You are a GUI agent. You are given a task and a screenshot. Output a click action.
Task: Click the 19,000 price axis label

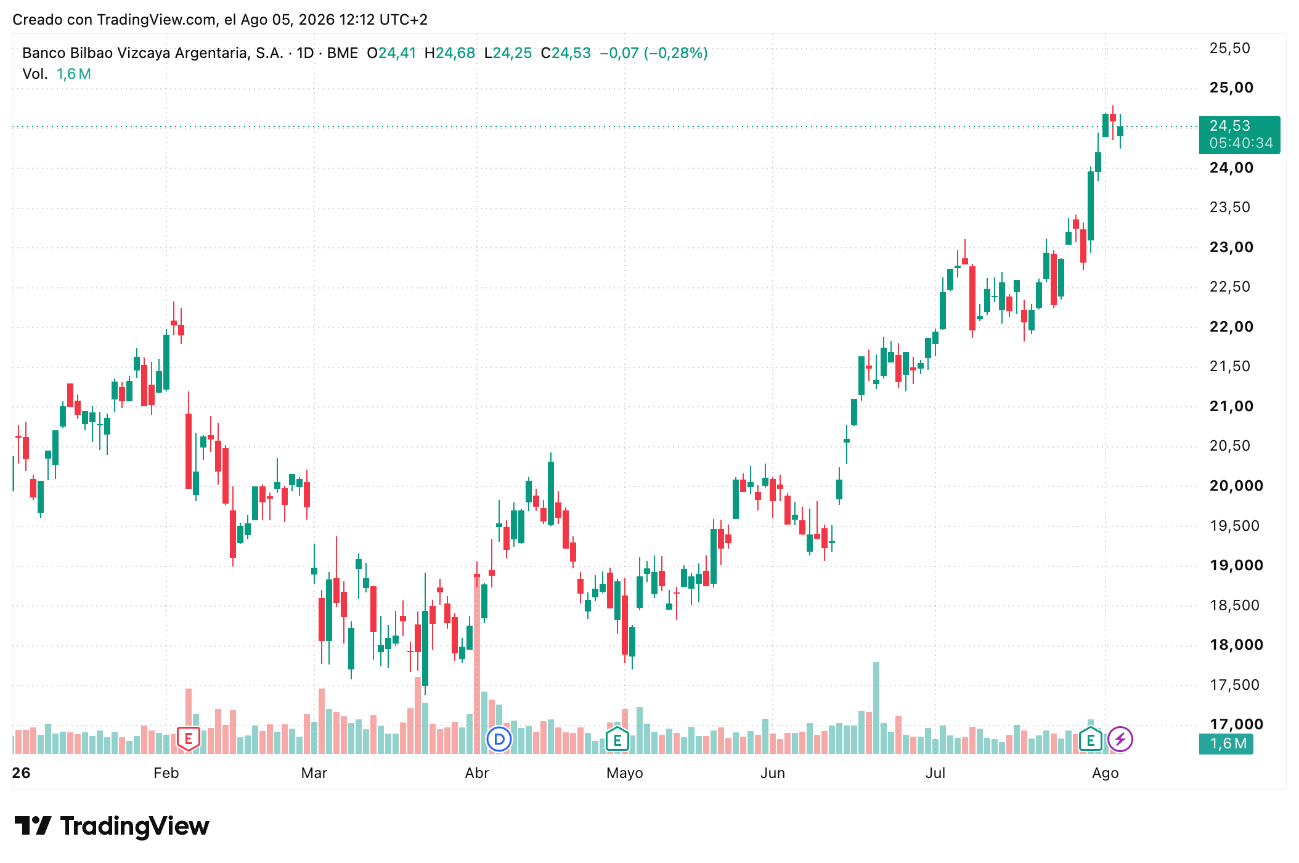click(x=1235, y=565)
